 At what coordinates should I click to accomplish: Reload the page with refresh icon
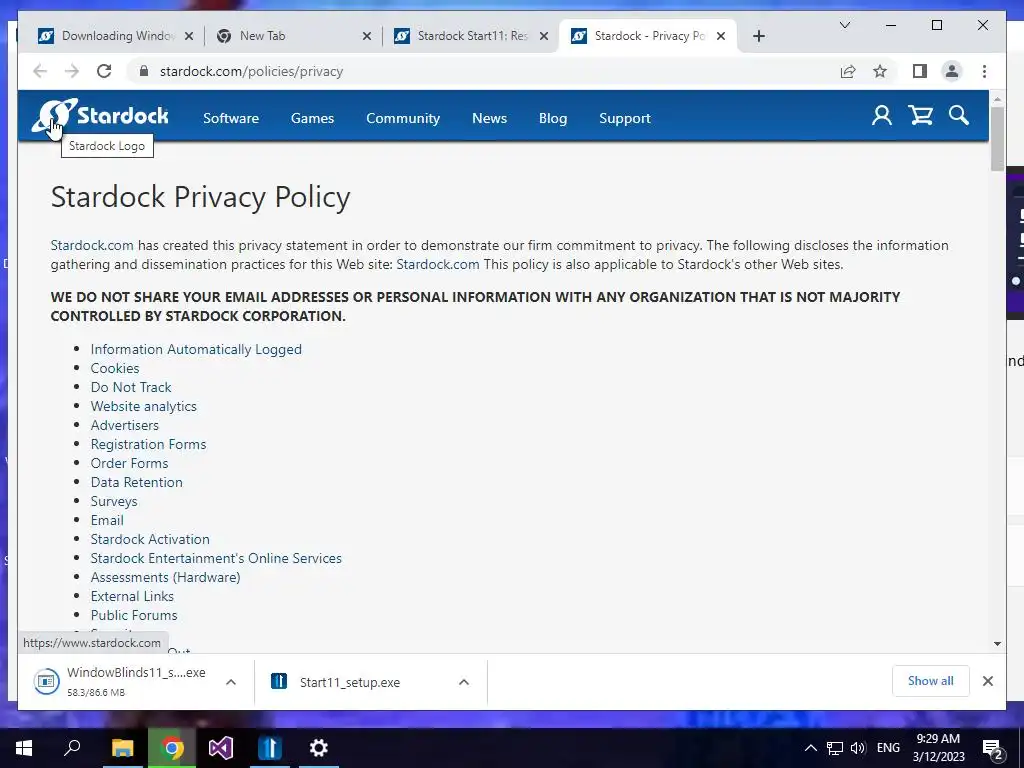(x=104, y=71)
